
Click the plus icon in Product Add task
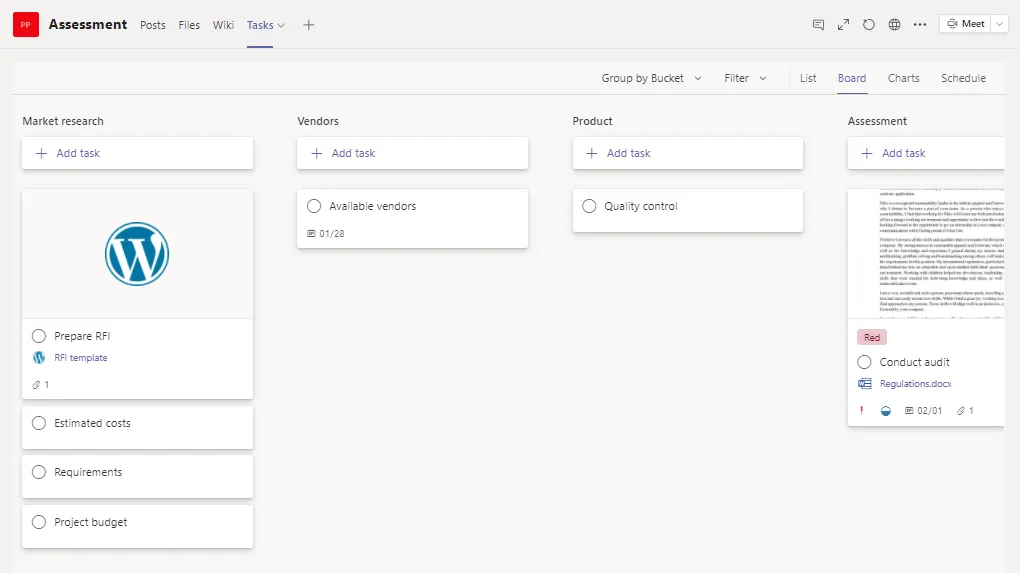pyautogui.click(x=591, y=153)
